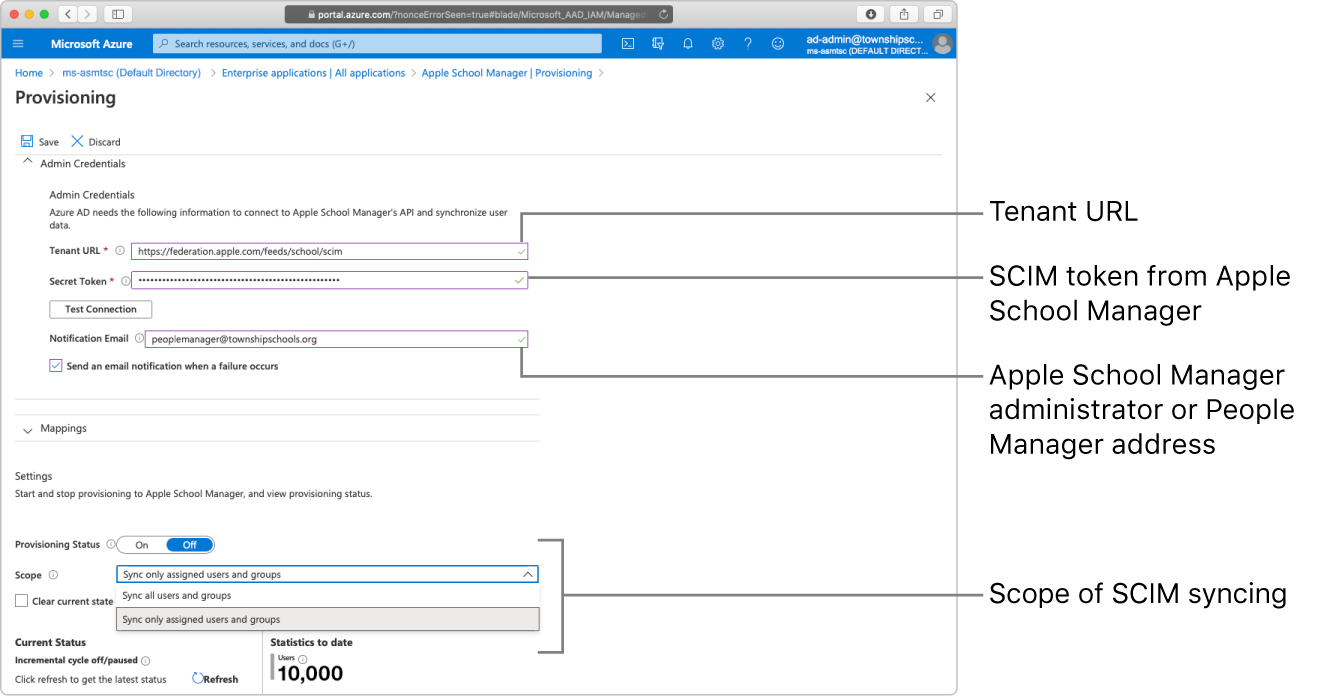The height and width of the screenshot is (697, 1317).
Task: Open Azure notifications bell
Action: point(687,44)
